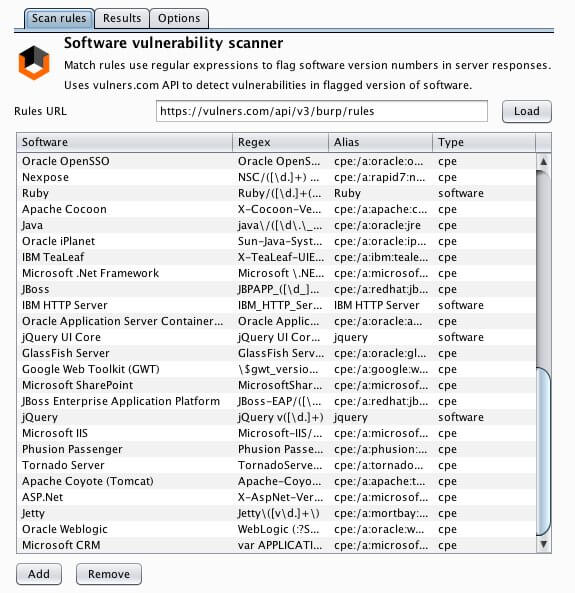Click the software type cell for jQuery UI Core
This screenshot has width=575, height=593.
point(484,337)
